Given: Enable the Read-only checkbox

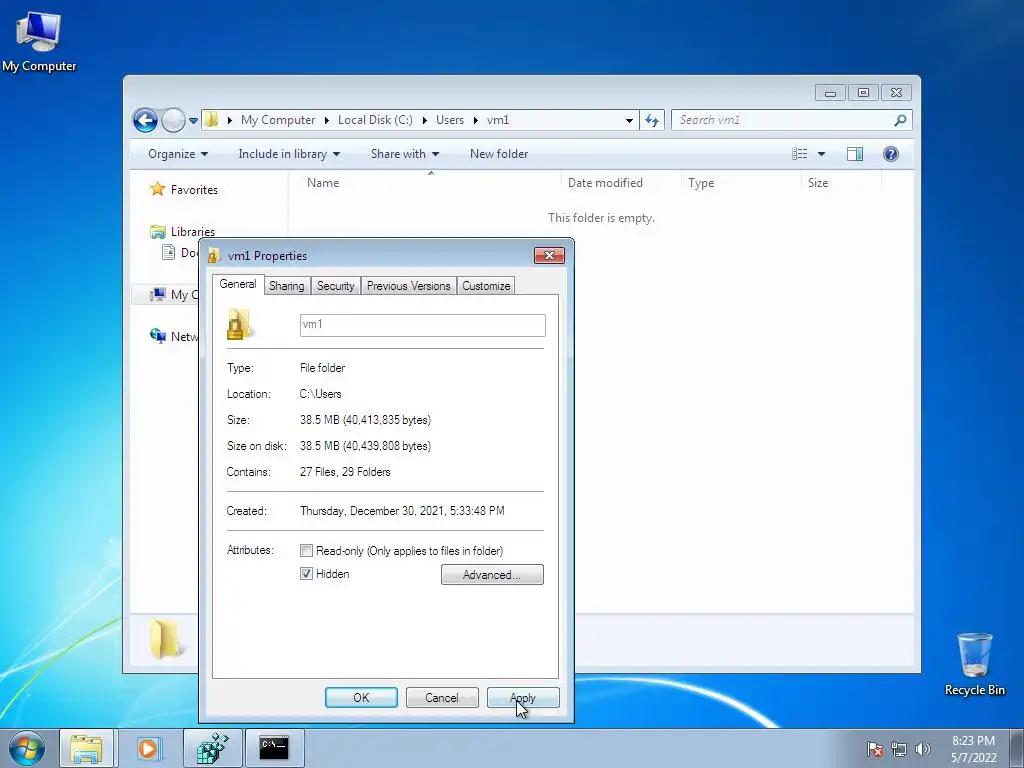Looking at the screenshot, I should click(x=306, y=551).
